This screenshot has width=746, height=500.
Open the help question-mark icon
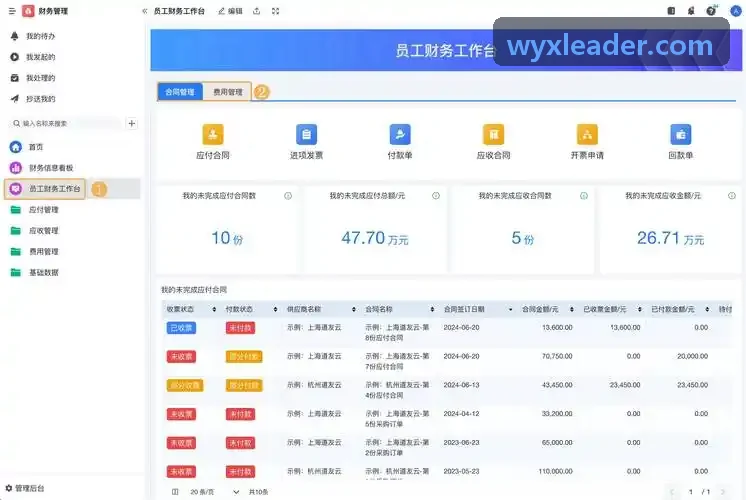[x=711, y=11]
